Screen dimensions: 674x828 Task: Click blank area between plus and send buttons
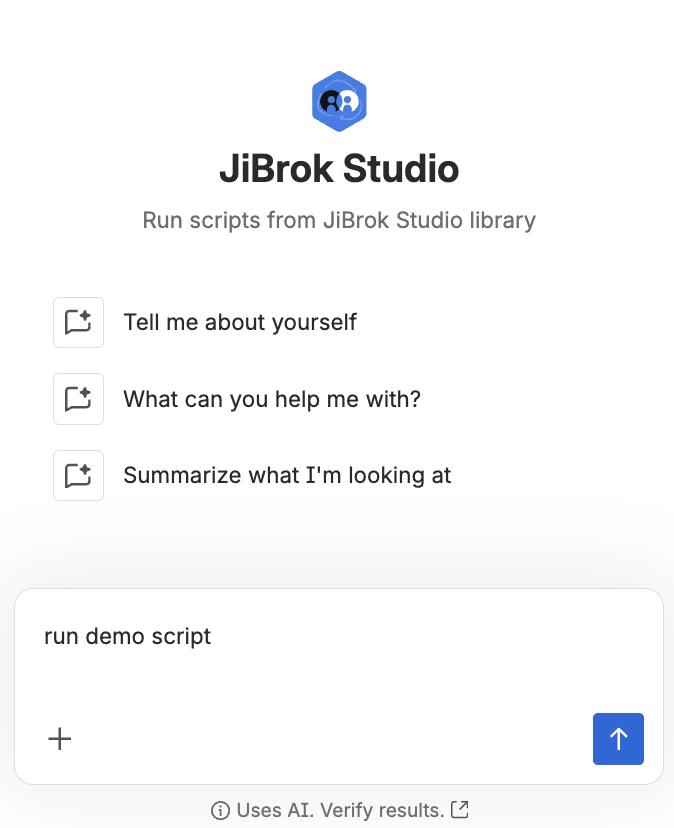pyautogui.click(x=330, y=739)
